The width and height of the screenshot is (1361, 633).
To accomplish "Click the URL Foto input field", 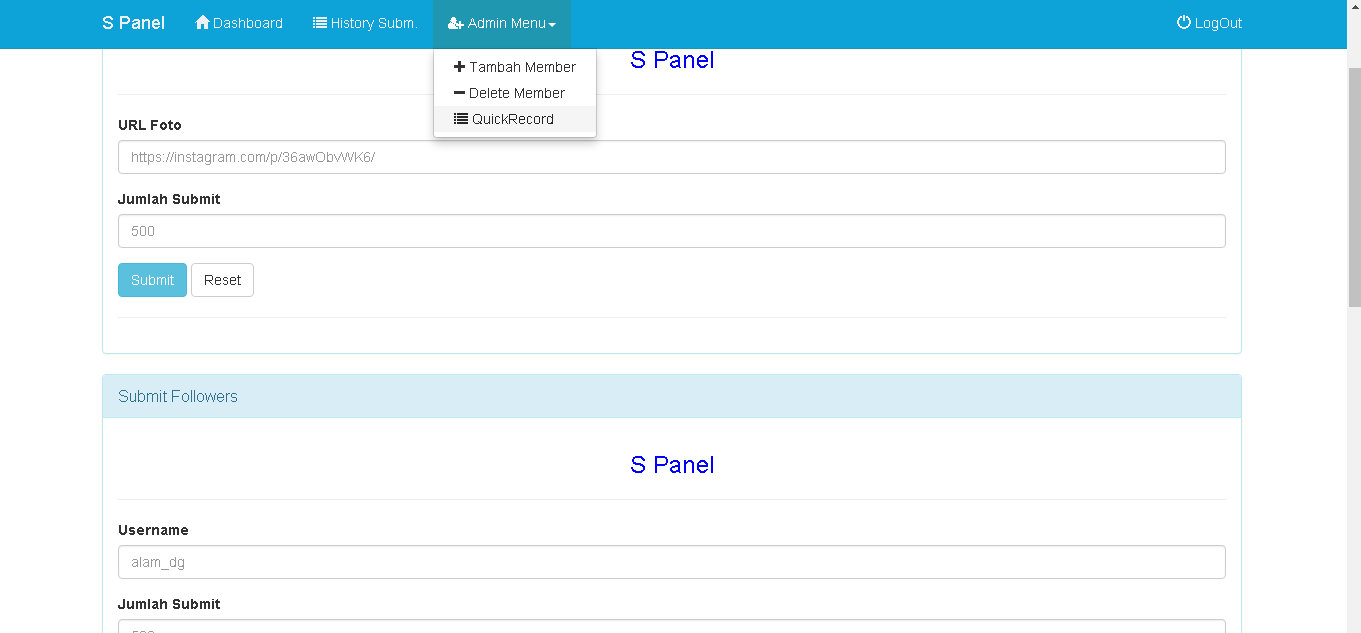I will 670,156.
